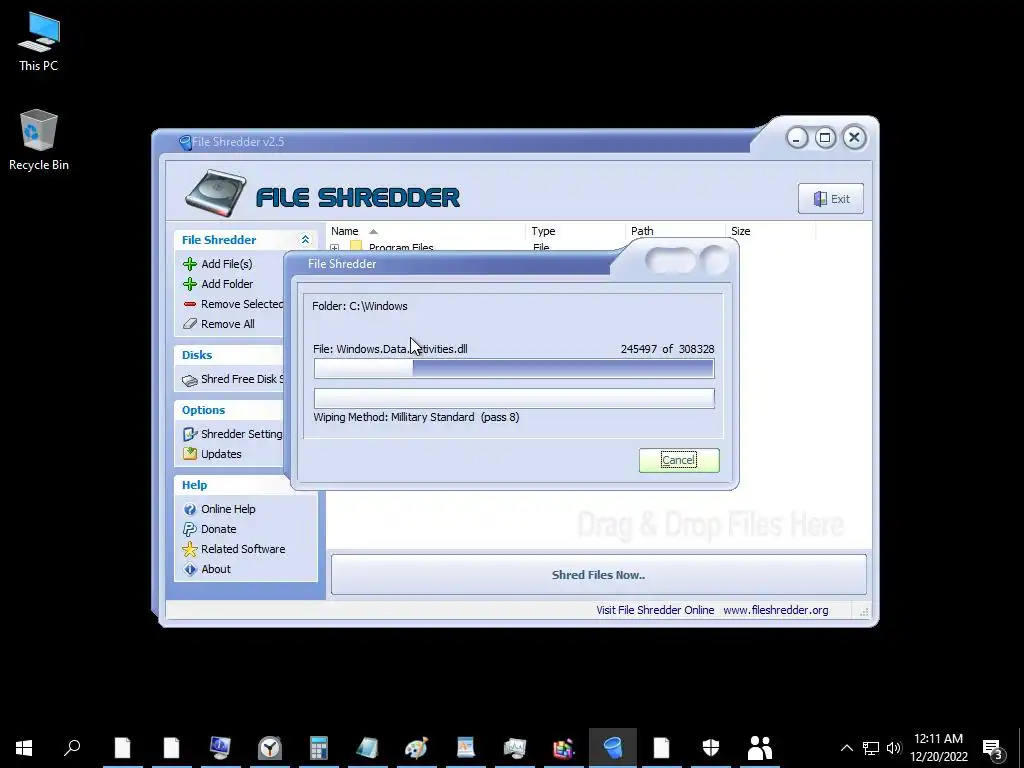This screenshot has height=768, width=1024.
Task: Click the two-people icon in taskbar
Action: [760, 748]
